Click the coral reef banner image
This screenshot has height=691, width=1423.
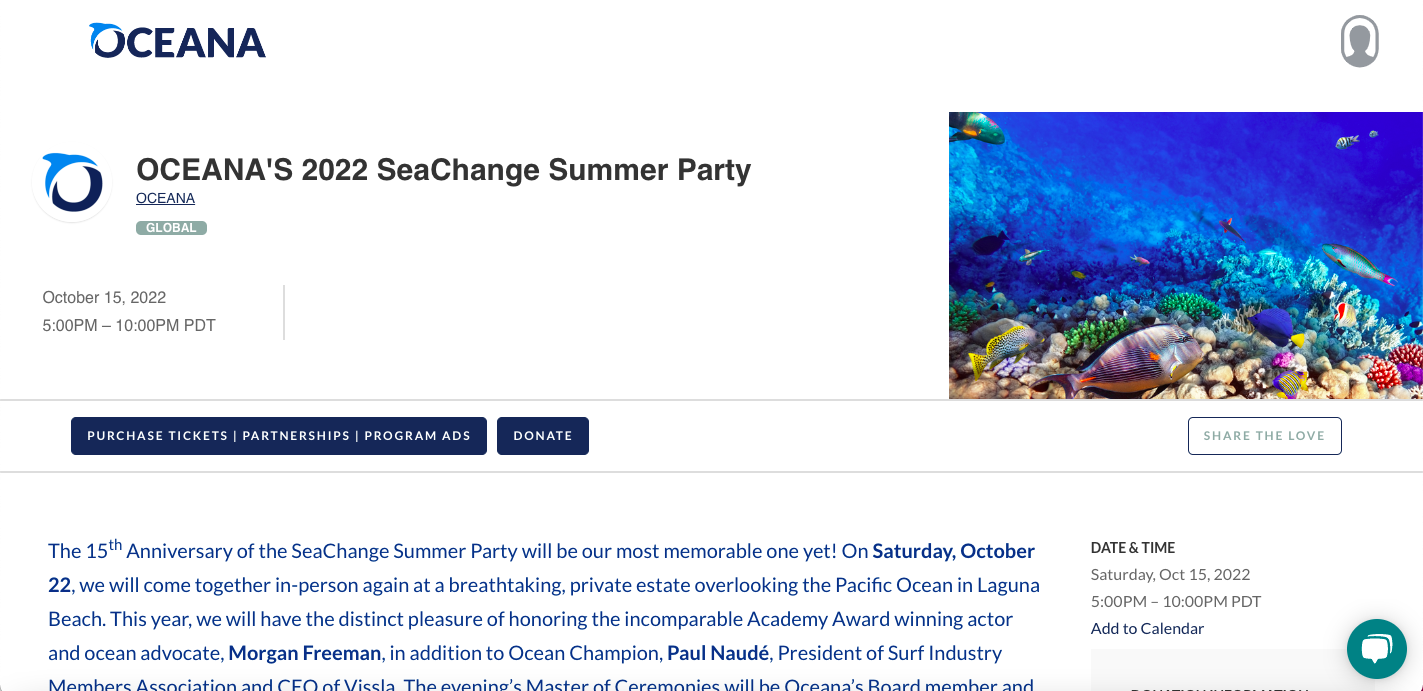point(1185,255)
